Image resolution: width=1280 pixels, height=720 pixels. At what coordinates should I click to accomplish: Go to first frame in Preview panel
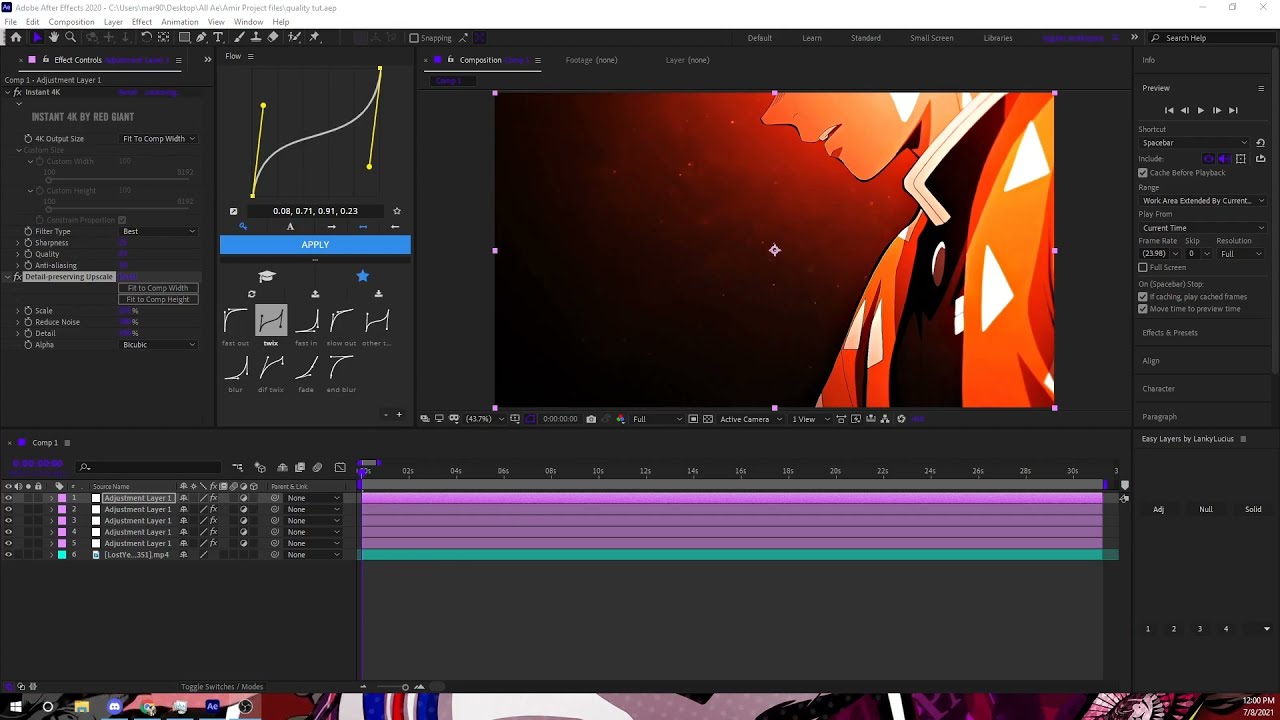(1169, 110)
